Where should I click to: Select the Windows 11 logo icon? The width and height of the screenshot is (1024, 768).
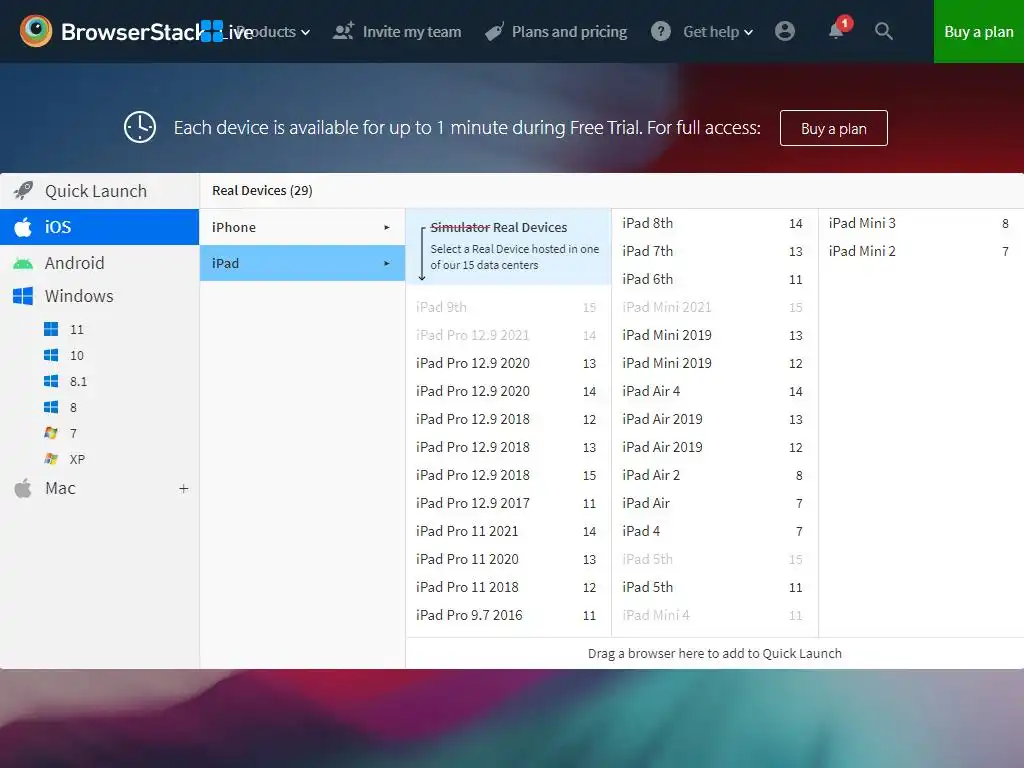click(x=51, y=329)
